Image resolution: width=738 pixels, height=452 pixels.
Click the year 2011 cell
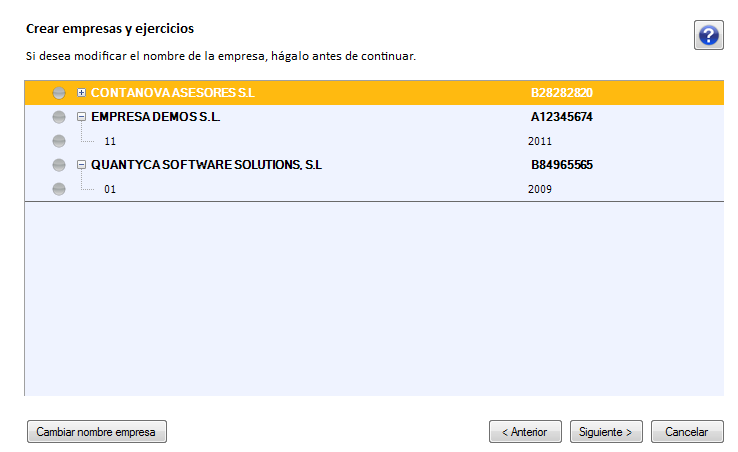point(540,141)
